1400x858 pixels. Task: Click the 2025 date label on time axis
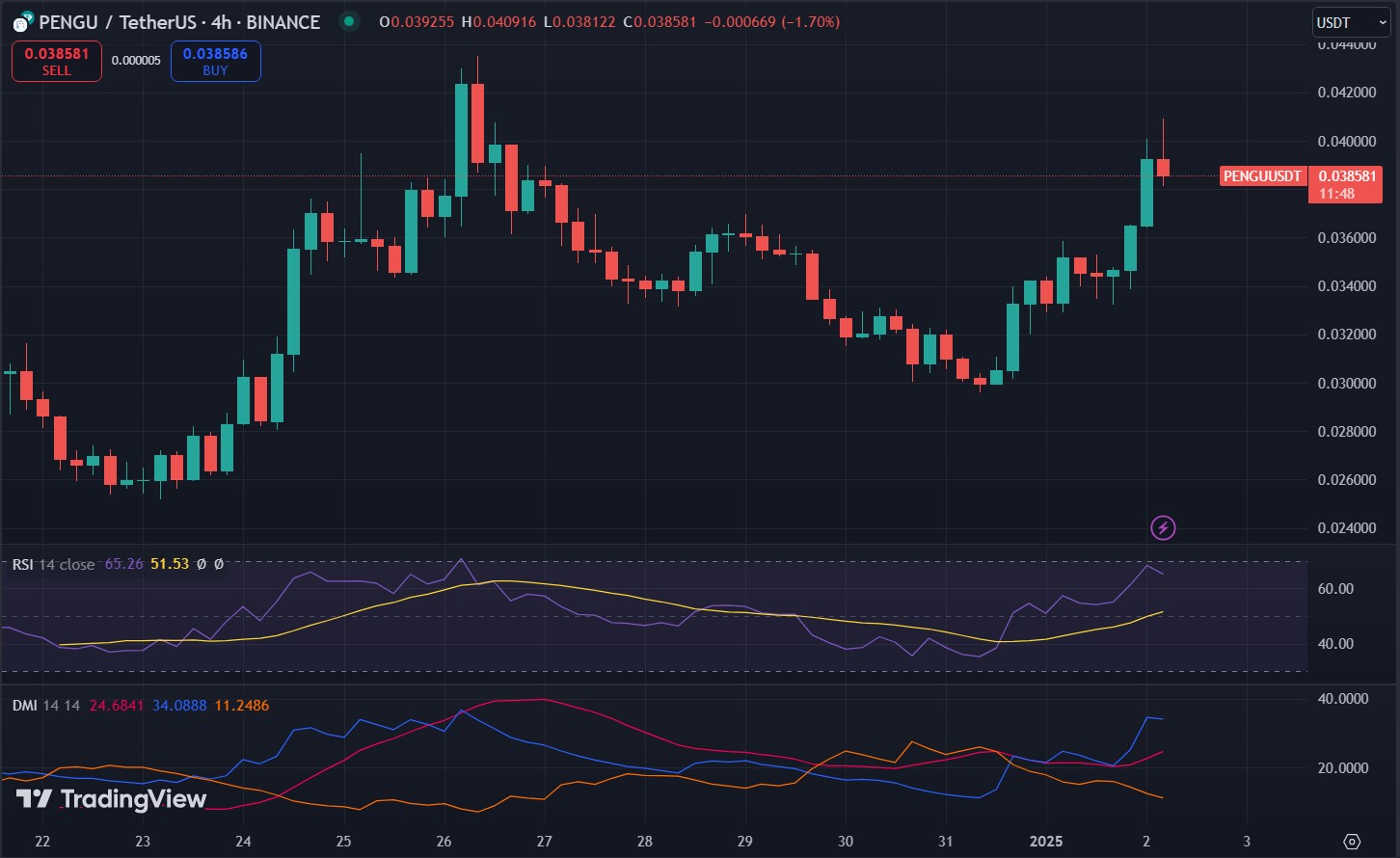pos(1045,841)
